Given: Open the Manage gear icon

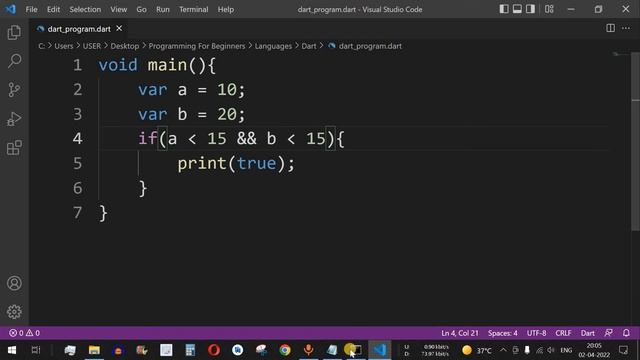Looking at the screenshot, I should [14, 312].
